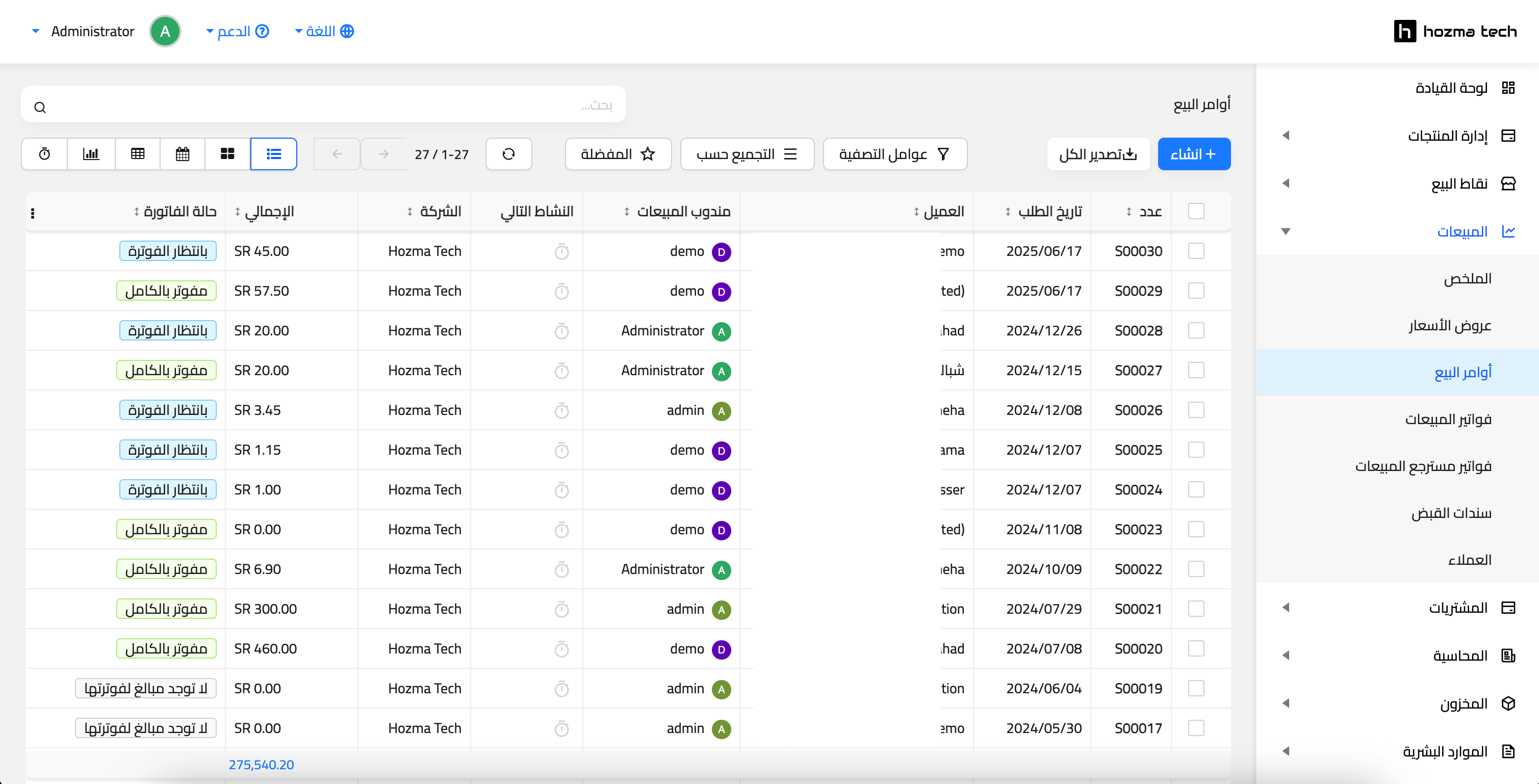Switch to kanban view icon
The image size is (1539, 784).
[227, 154]
